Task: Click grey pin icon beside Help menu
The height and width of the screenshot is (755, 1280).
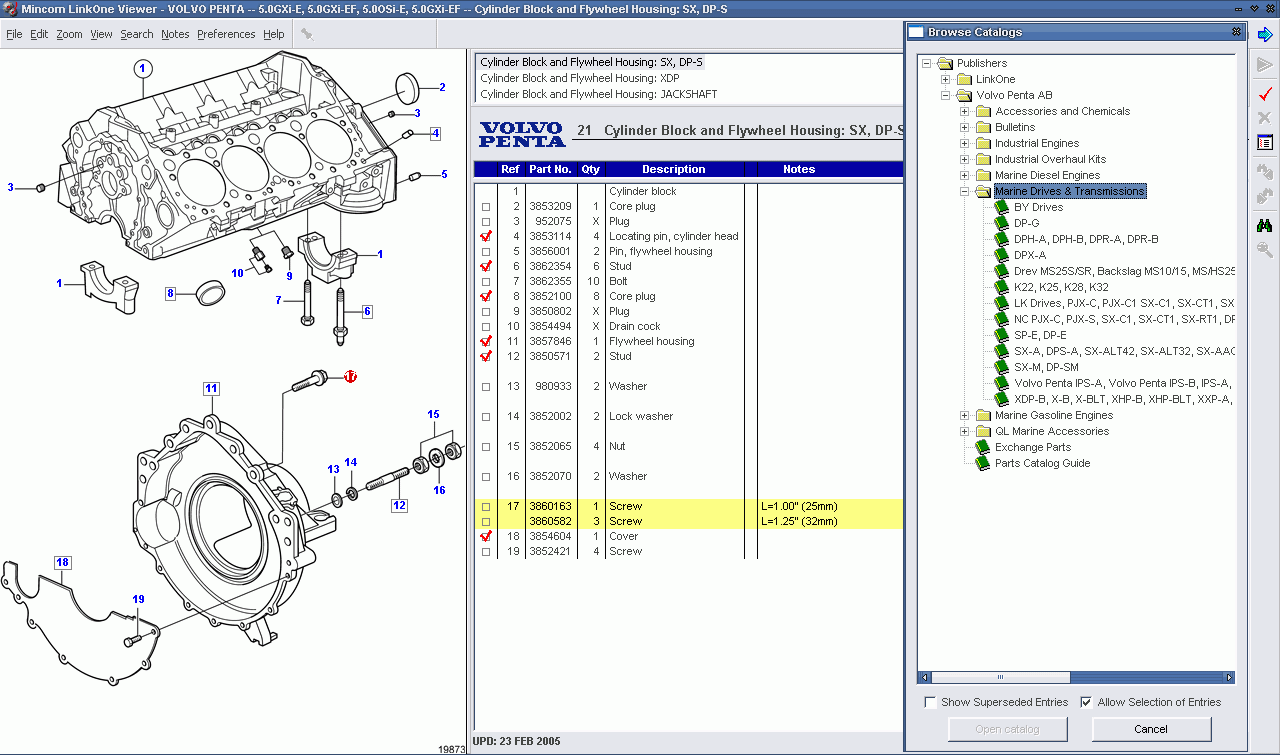Action: click(x=306, y=34)
